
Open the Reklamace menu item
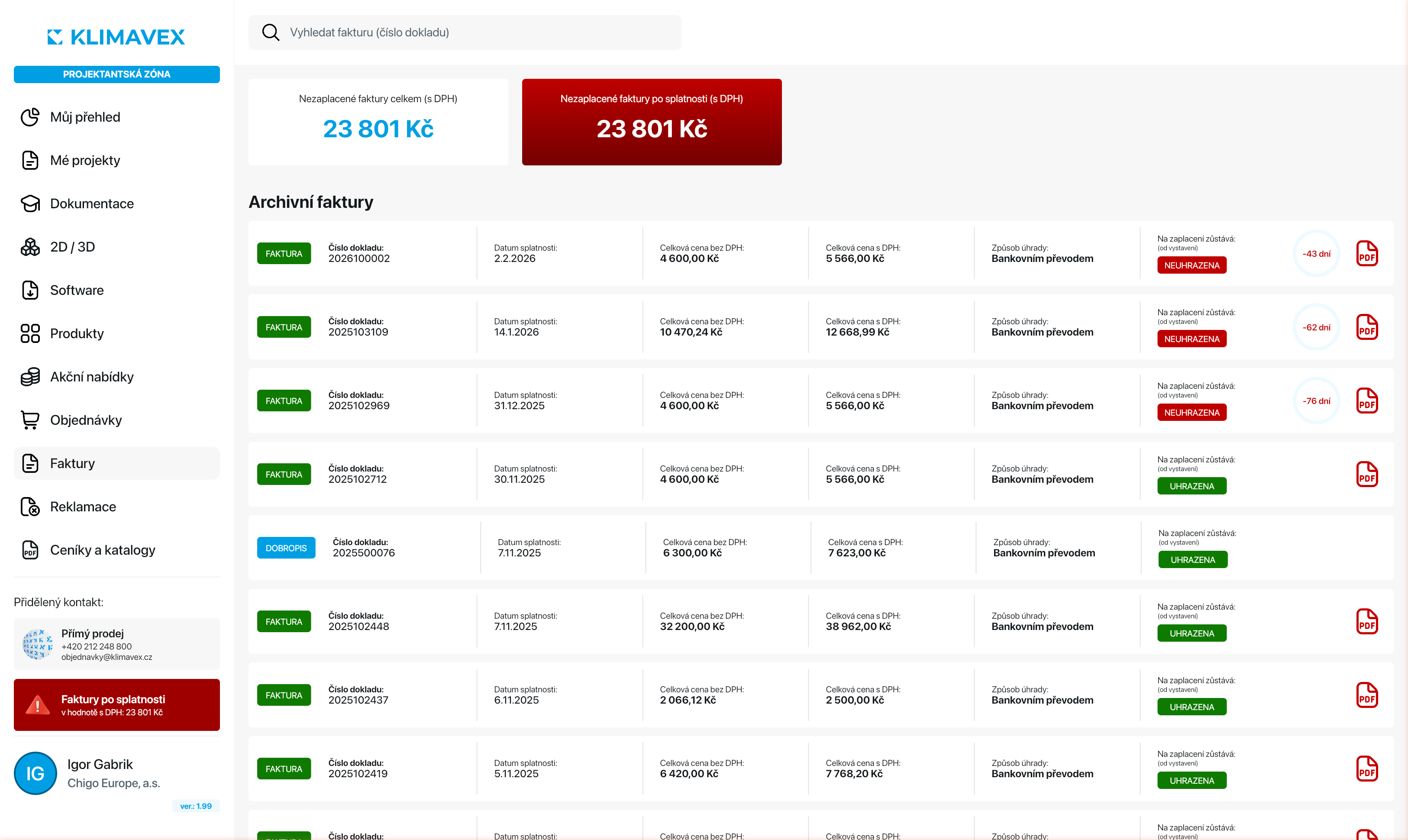(116, 507)
